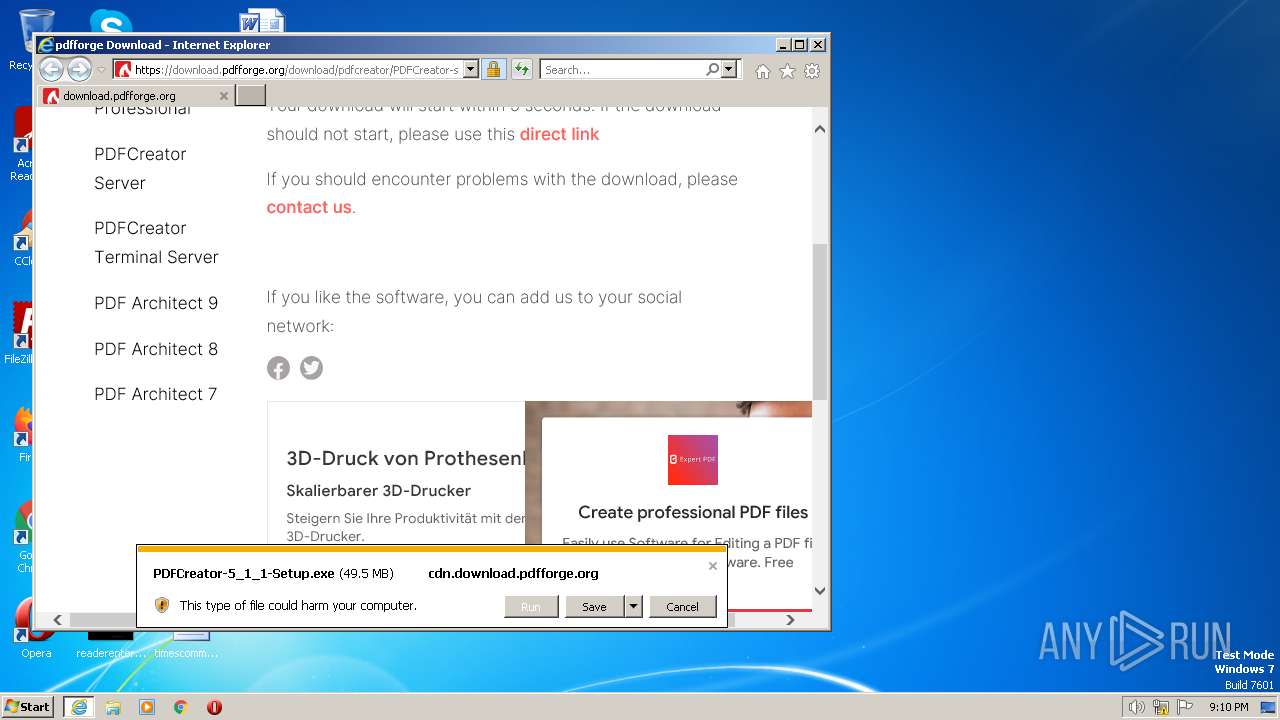This screenshot has width=1280, height=720.
Task: Open PDF Architect 9 in the sidebar
Action: (156, 303)
